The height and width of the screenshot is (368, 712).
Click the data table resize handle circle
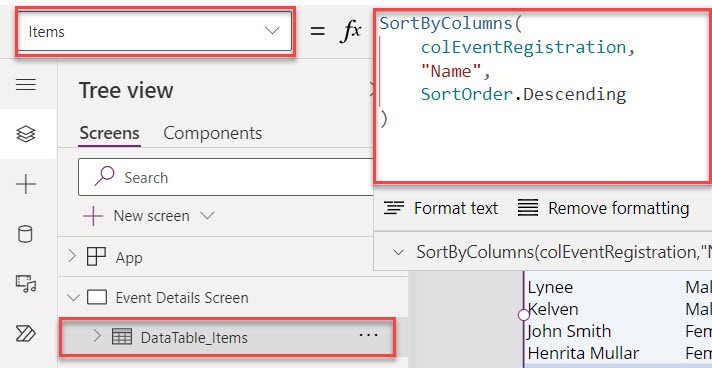tap(524, 314)
